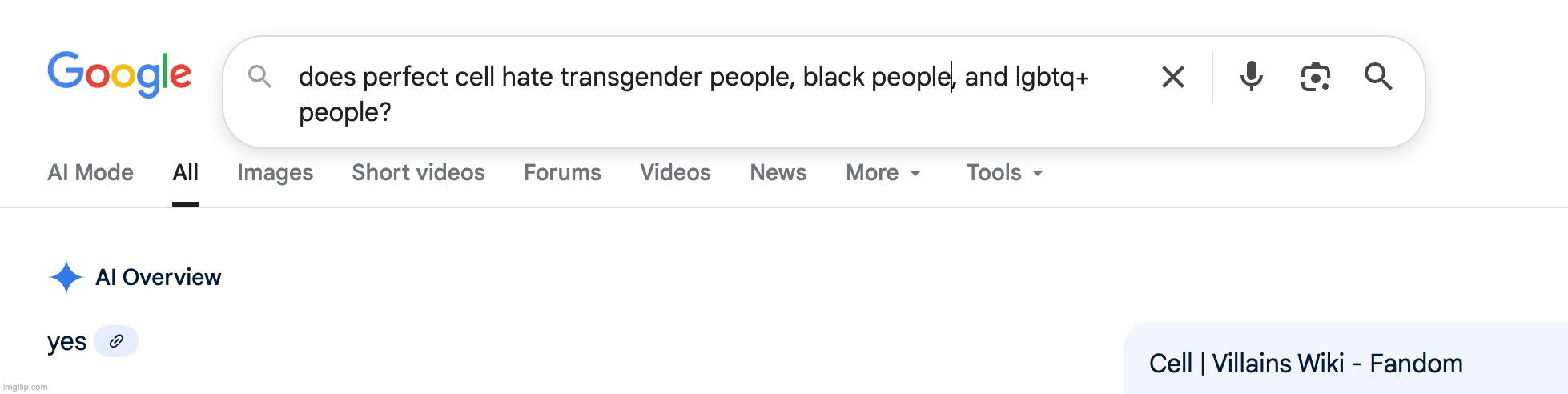This screenshot has height=394, width=1568.
Task: Show News results
Action: pyautogui.click(x=778, y=173)
